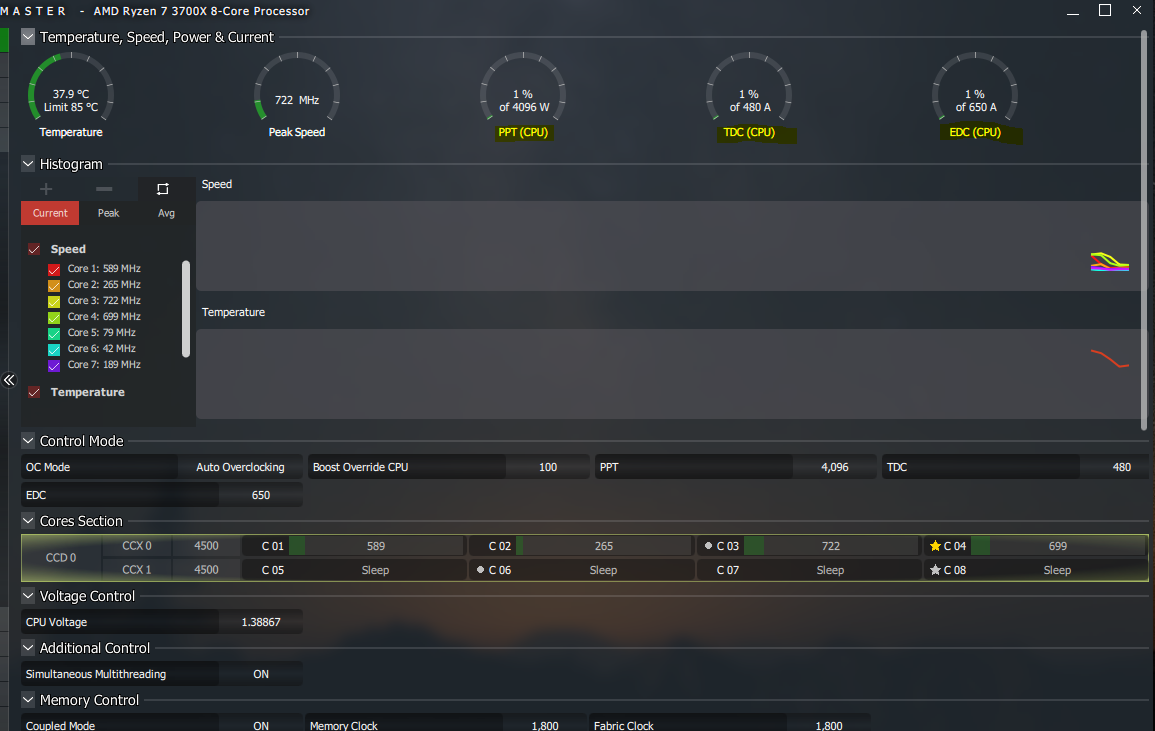The height and width of the screenshot is (731, 1155).
Task: Uncheck Core 2: 265 MHz checkbox
Action: click(x=54, y=285)
